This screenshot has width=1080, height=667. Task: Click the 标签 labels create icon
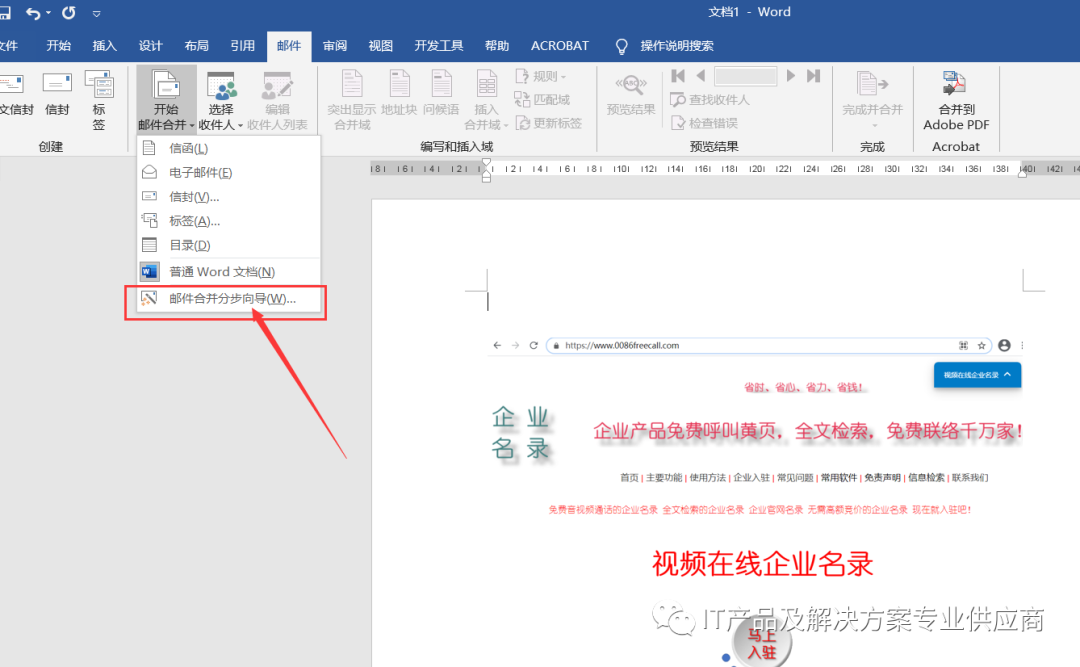click(99, 100)
